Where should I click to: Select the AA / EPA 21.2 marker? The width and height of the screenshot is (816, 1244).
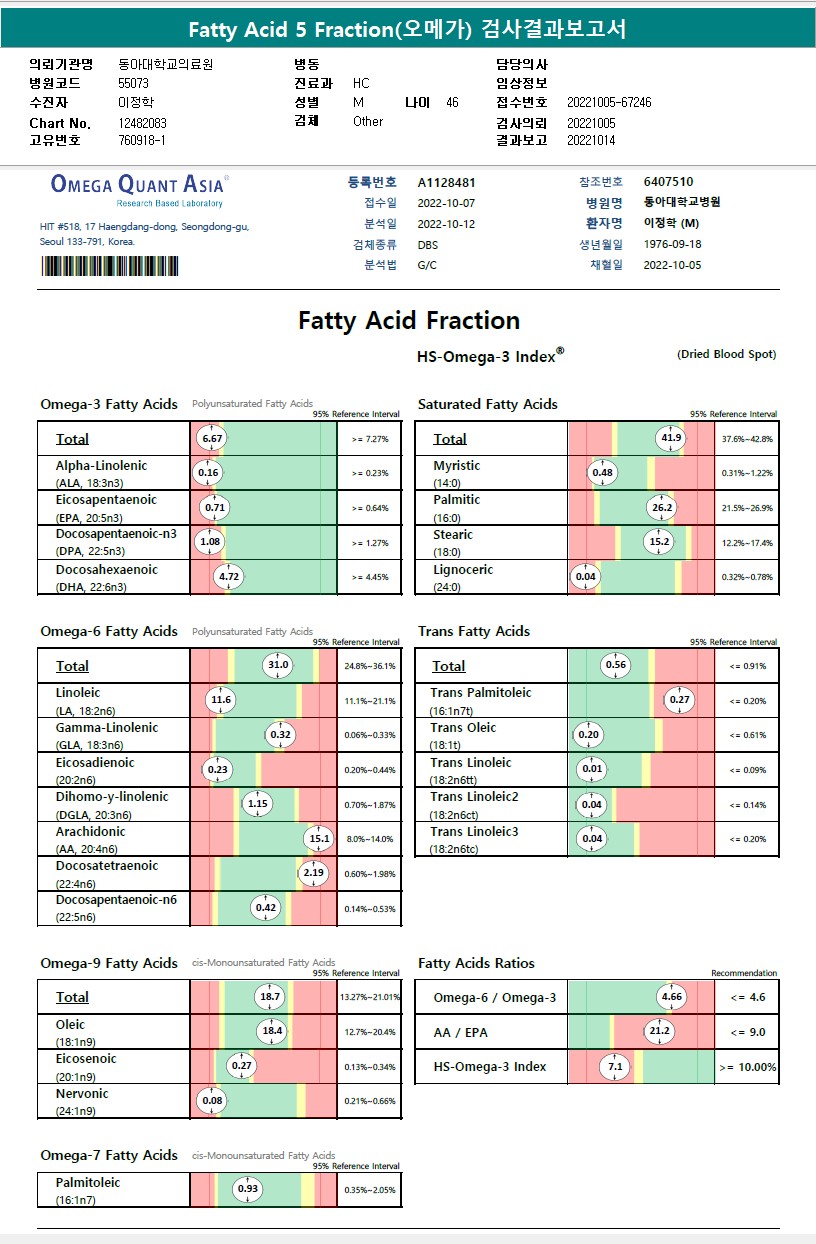[660, 1032]
